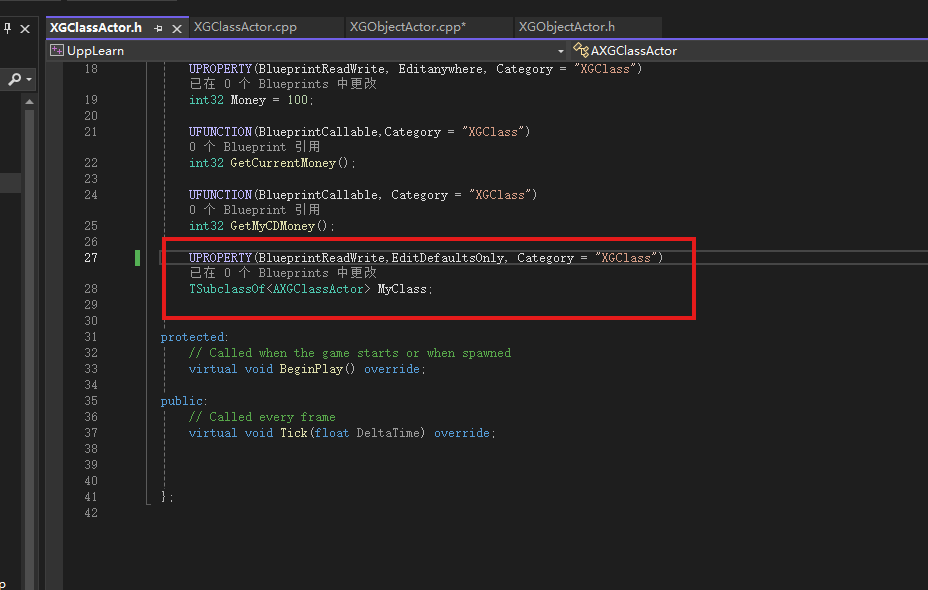Click line number 19 in the gutter
This screenshot has width=928, height=590.
pos(91,100)
